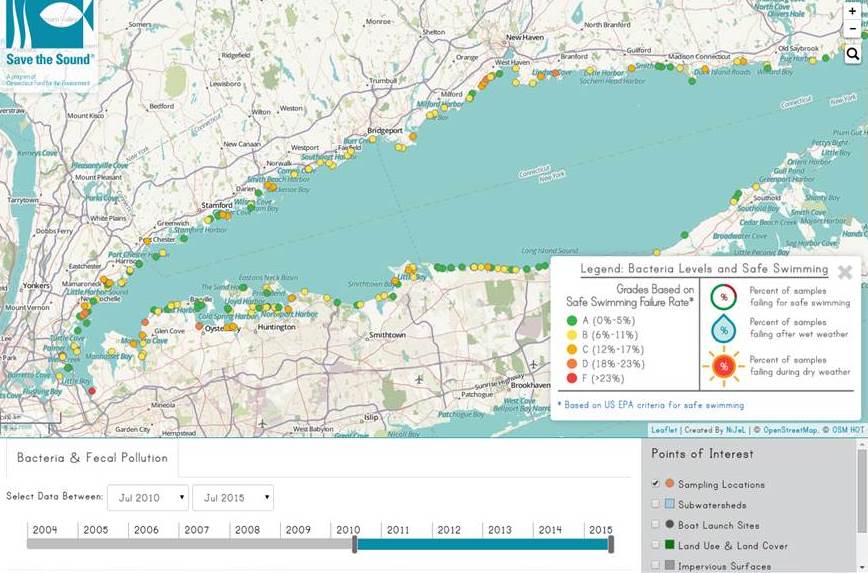
Task: Close the Bacteria Levels legend panel
Action: pyautogui.click(x=844, y=271)
